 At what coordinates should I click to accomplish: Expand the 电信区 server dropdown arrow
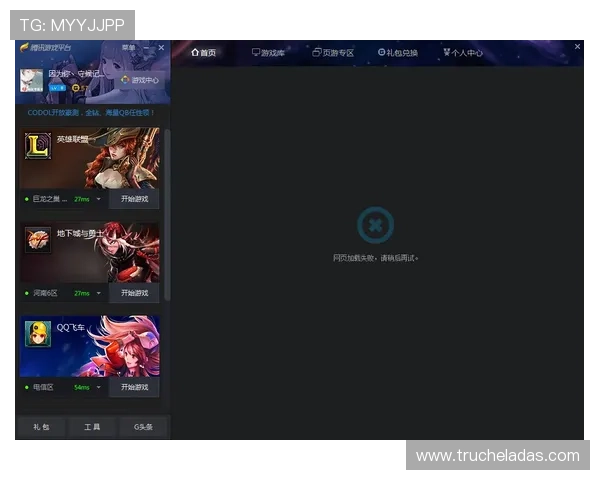point(99,387)
